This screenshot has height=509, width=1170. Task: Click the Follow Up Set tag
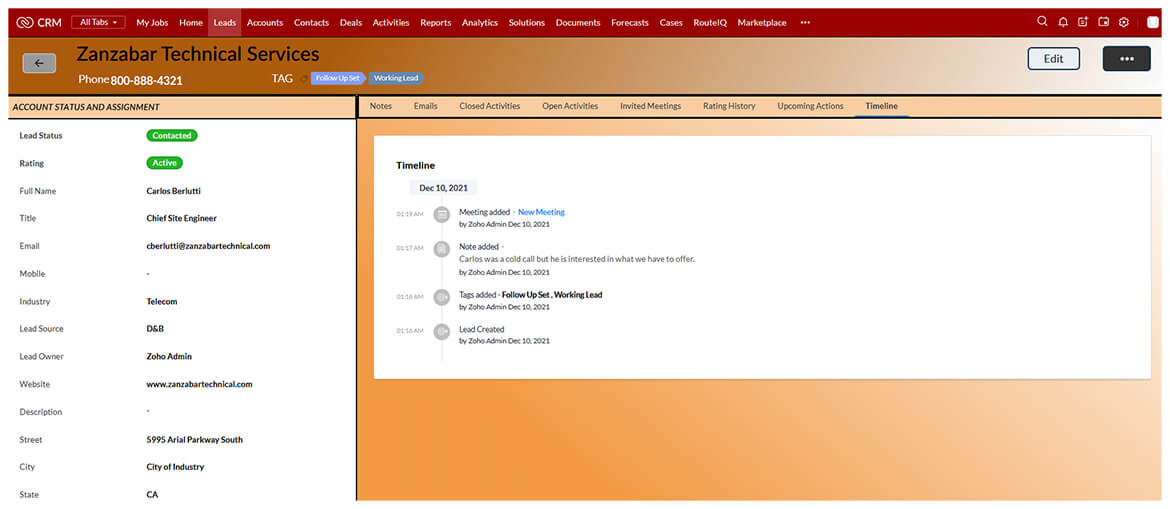pos(337,78)
